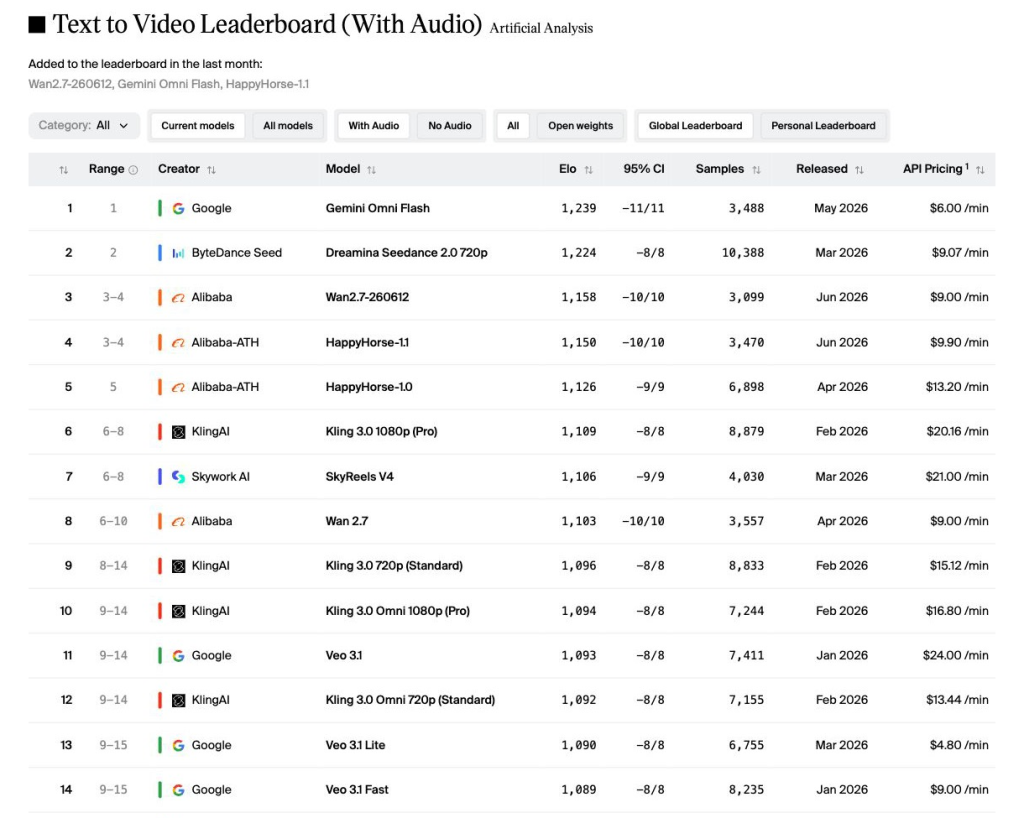
Task: Open the HappyHorse-1.0 model entry
Action: pyautogui.click(x=369, y=387)
